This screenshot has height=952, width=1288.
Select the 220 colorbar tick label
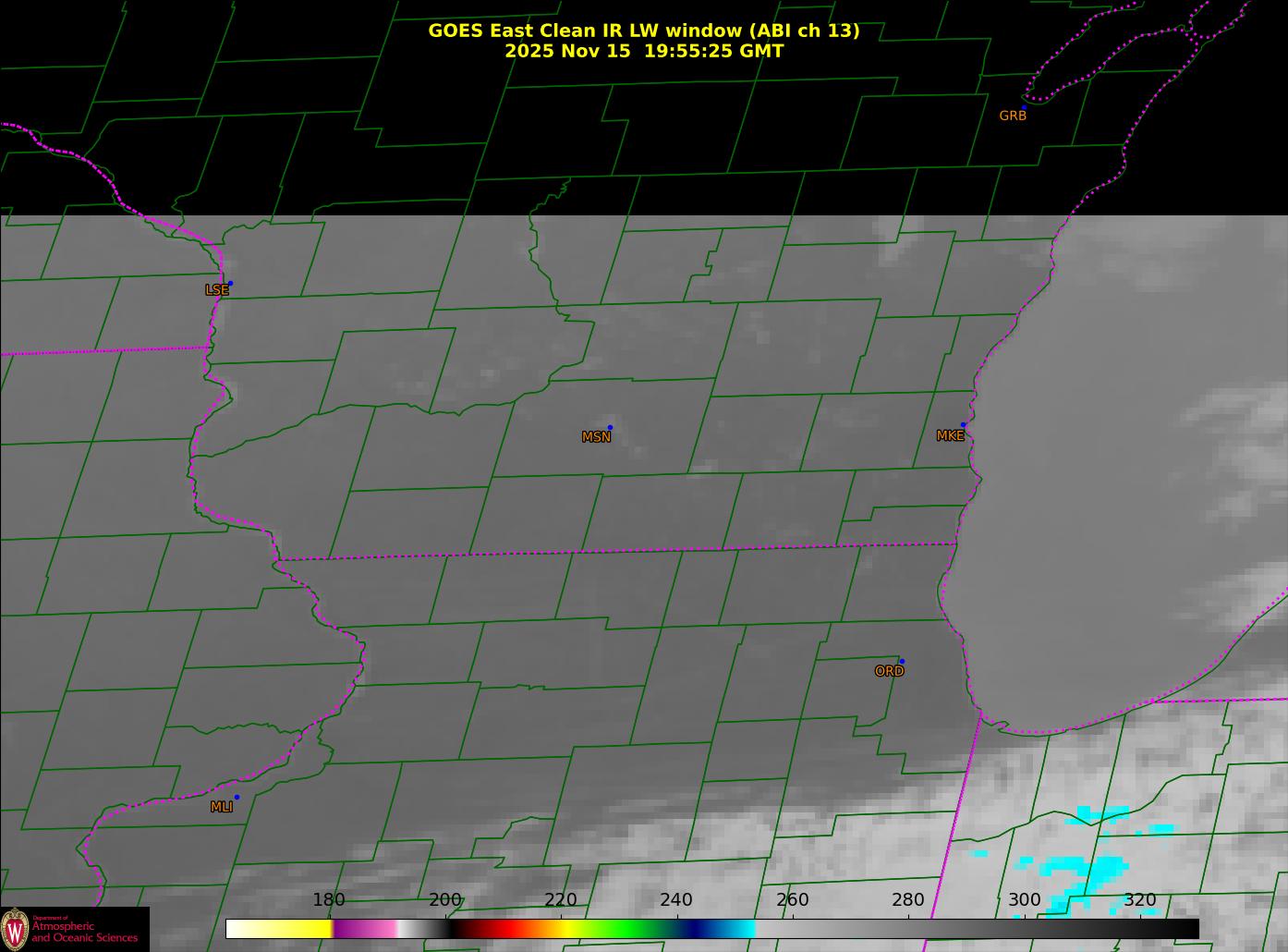click(x=561, y=900)
